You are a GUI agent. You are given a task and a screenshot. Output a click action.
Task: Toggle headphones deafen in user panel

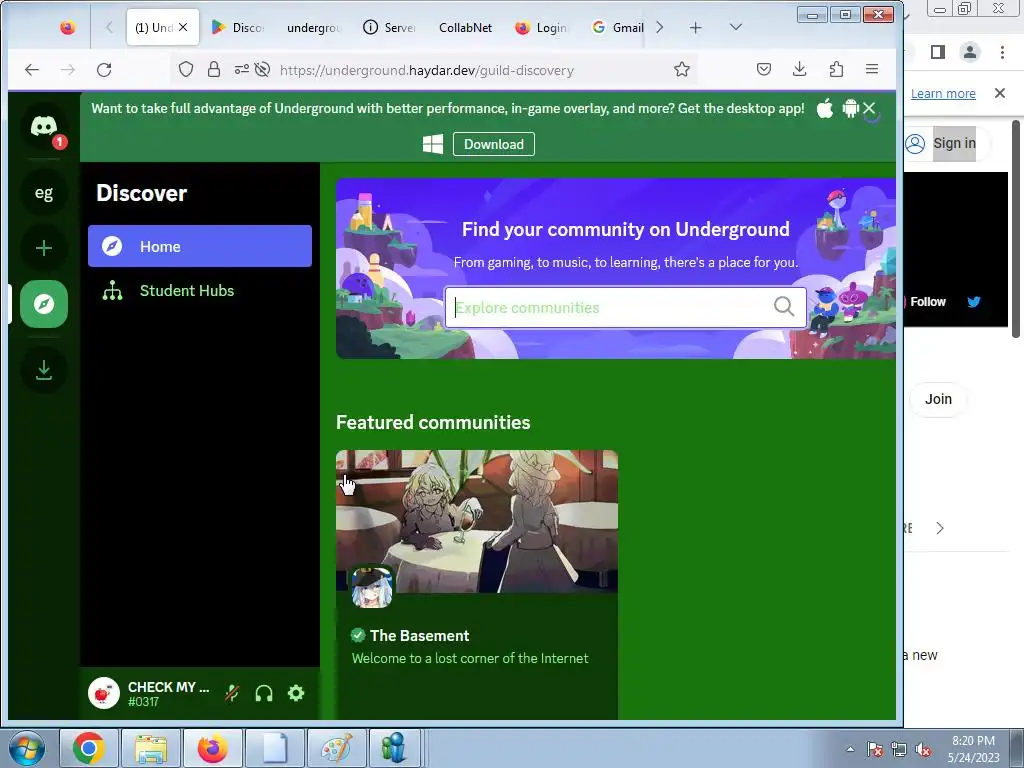pyautogui.click(x=264, y=693)
